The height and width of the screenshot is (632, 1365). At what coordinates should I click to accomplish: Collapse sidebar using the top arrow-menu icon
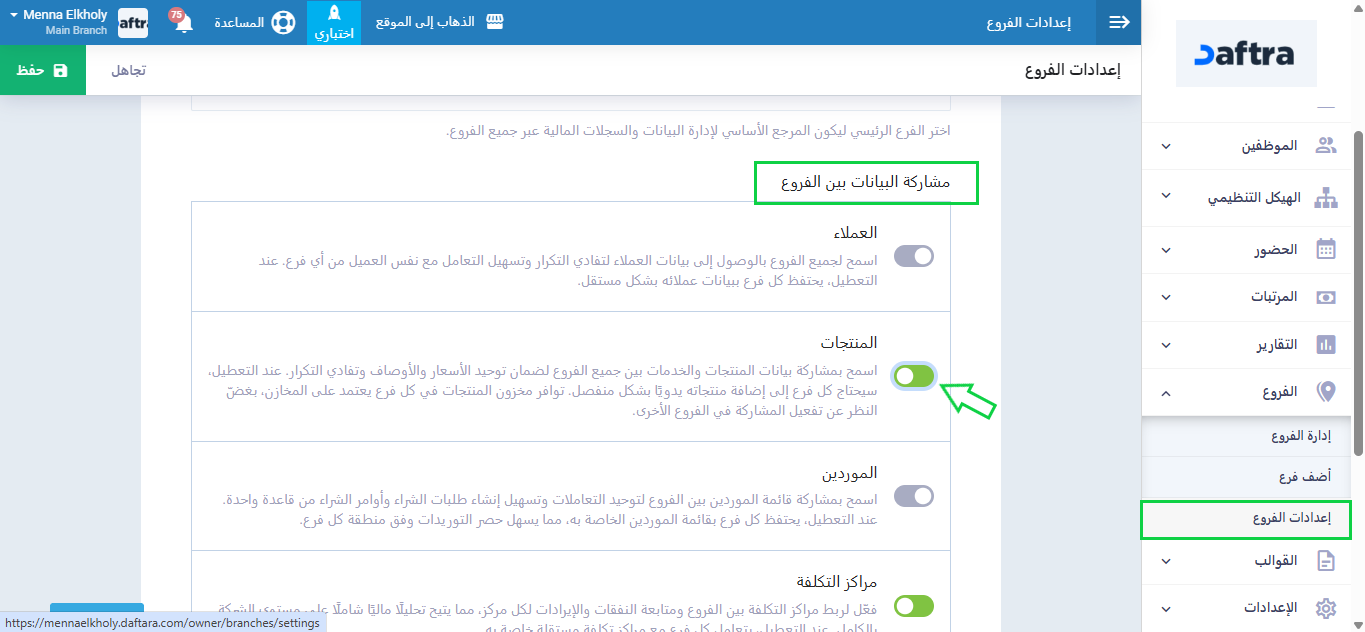pyautogui.click(x=1119, y=22)
